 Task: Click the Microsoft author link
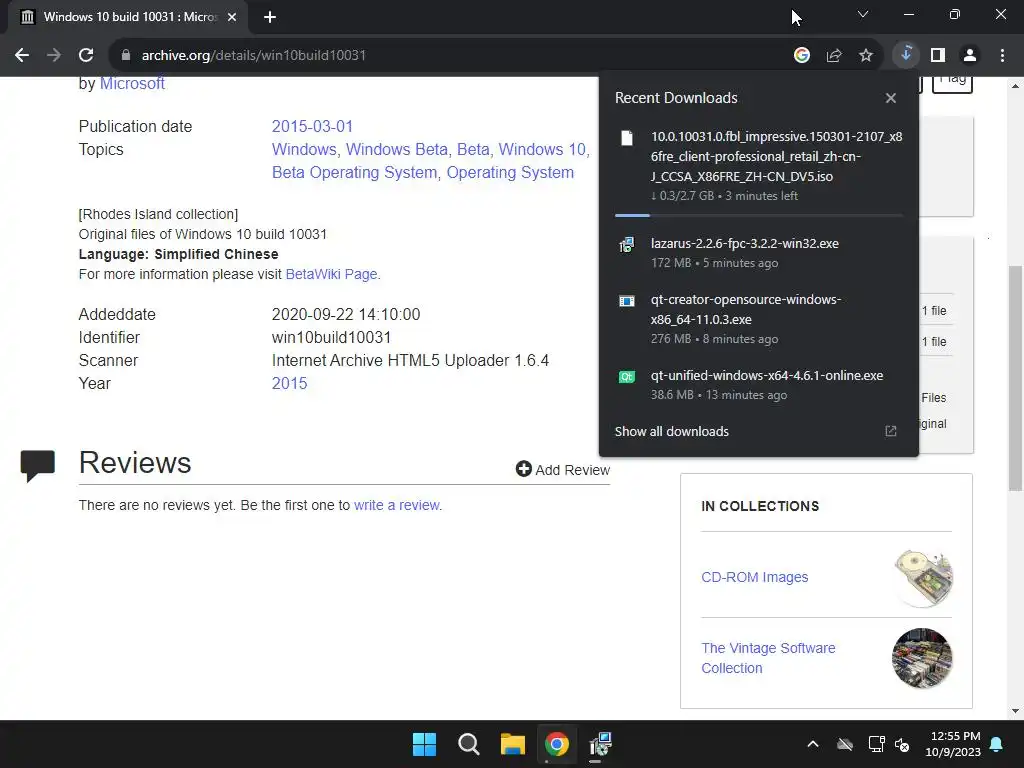pyautogui.click(x=132, y=84)
